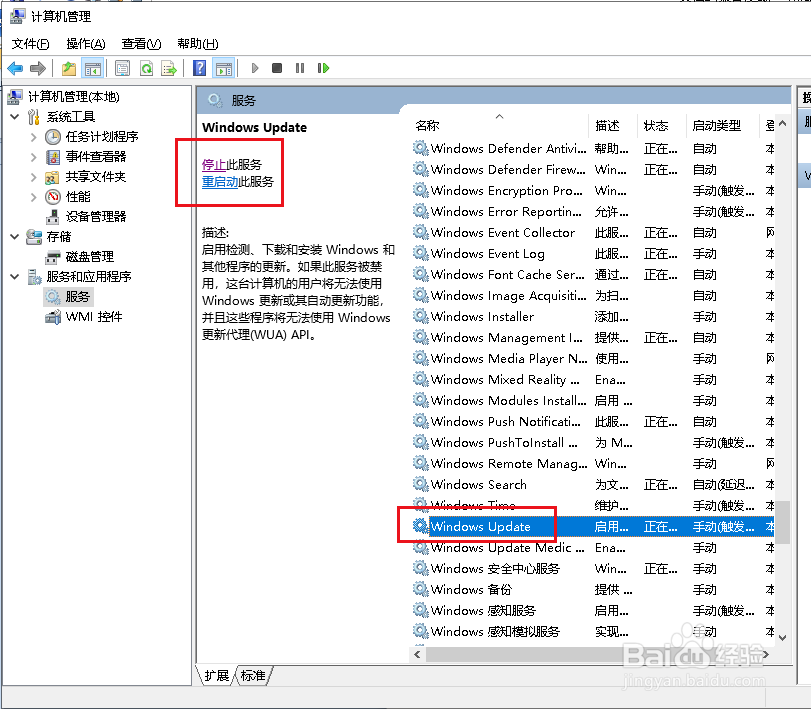
Task: Expand the 任务计划程序 node chevron
Action: pyautogui.click(x=34, y=137)
